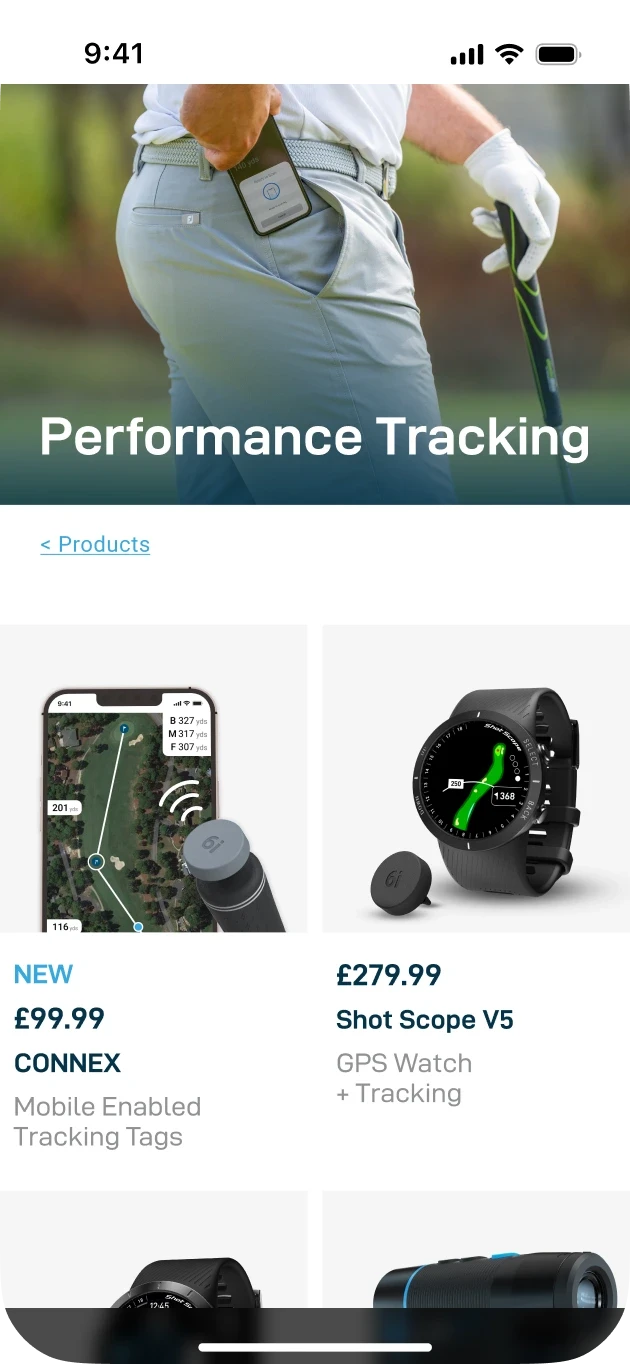The image size is (630, 1364).
Task: Tap the wireless signal icon on CONNEX image
Action: pos(181,799)
